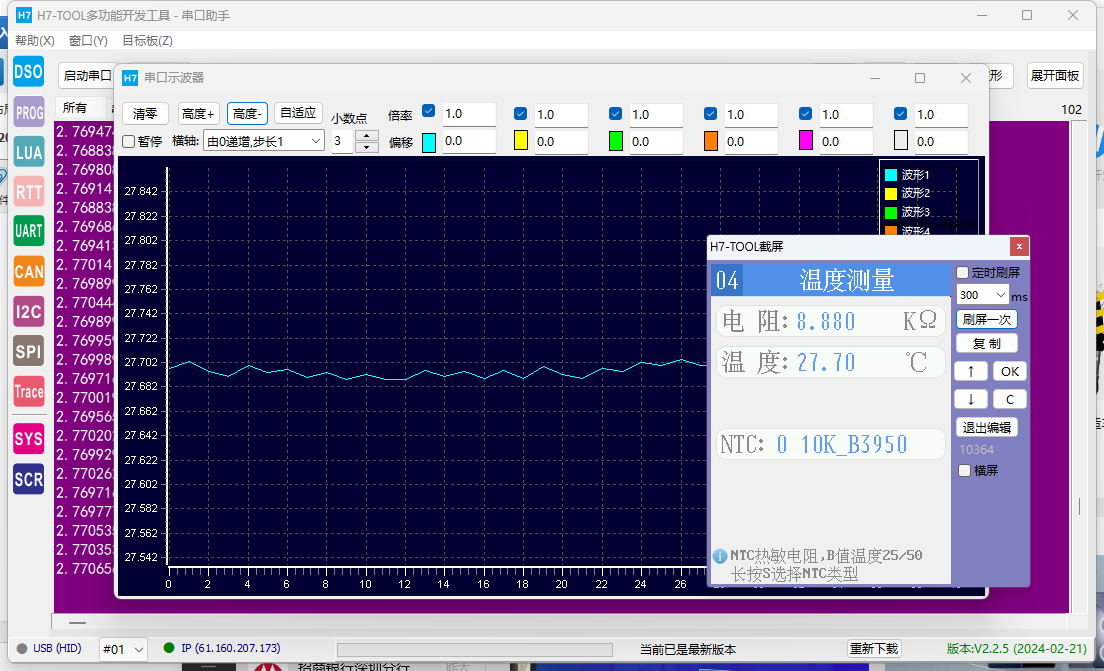Click the H7 logo in main title bar
Screen dimensions: 1104x671
pyautogui.click(x=24, y=15)
